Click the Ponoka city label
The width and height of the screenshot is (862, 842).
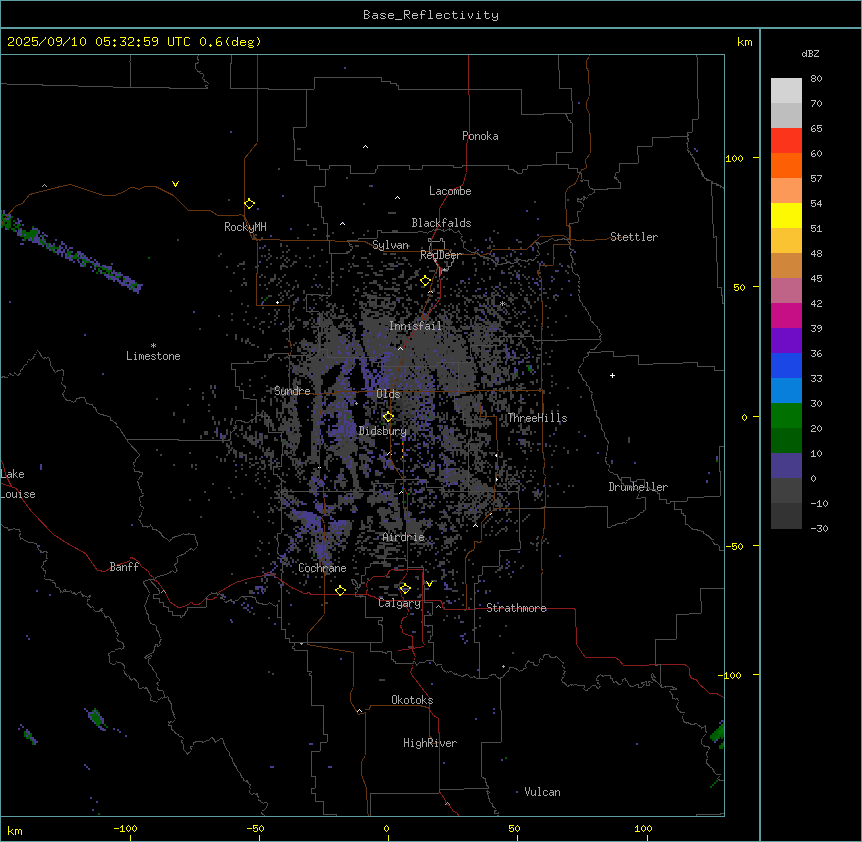point(480,136)
